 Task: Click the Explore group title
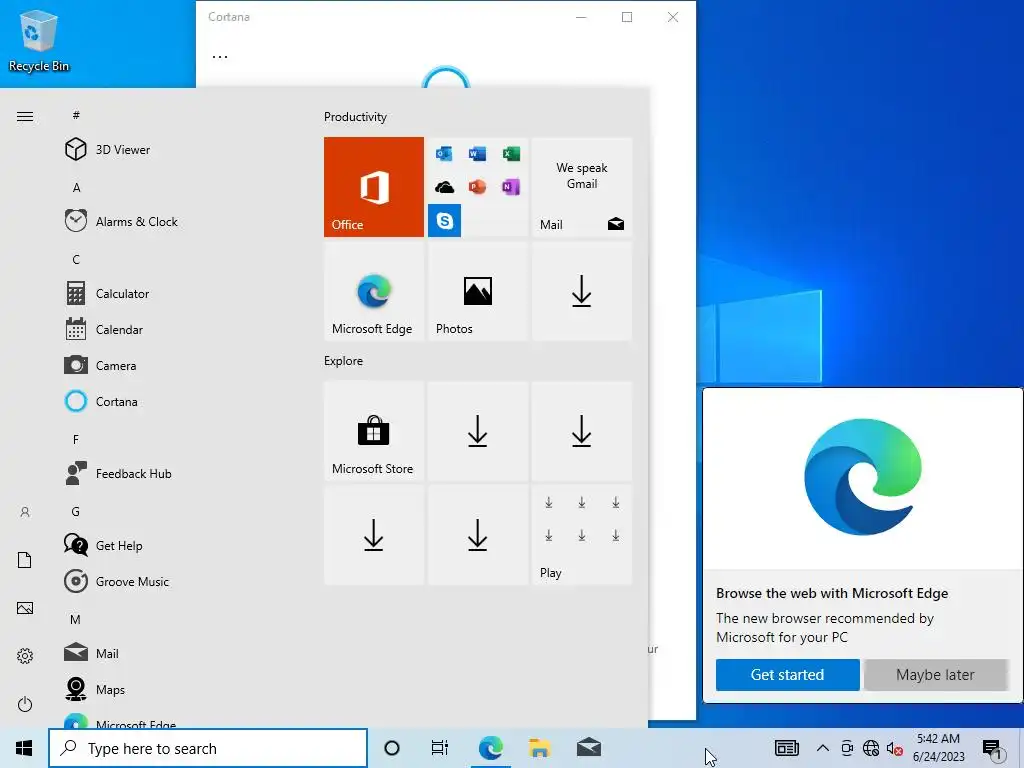tap(344, 360)
